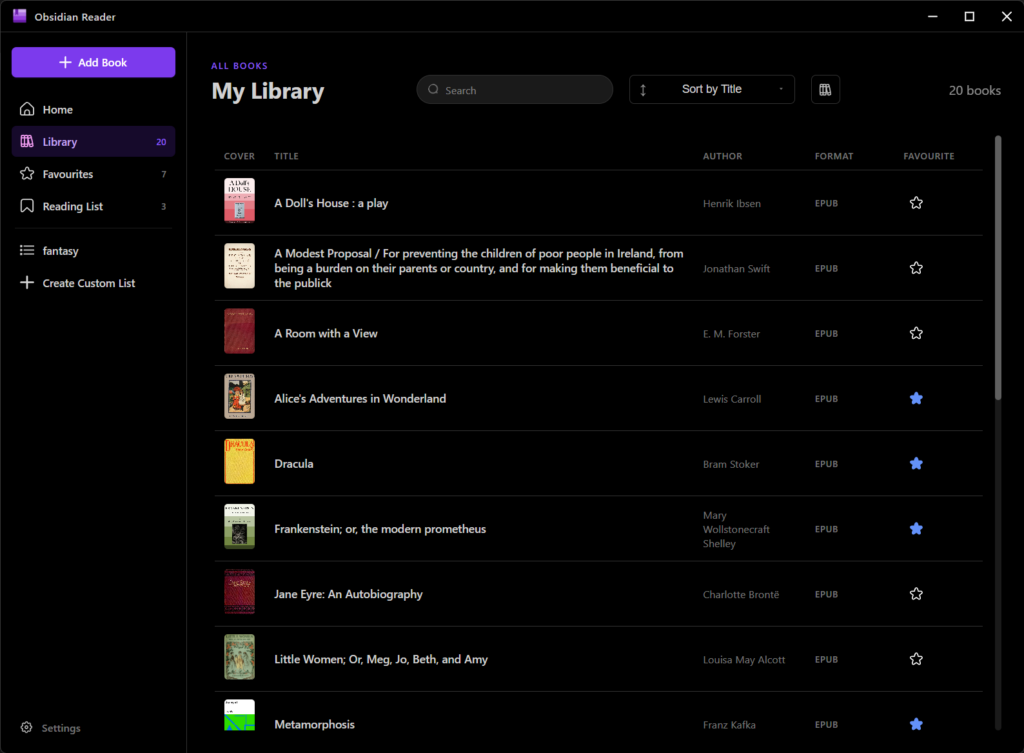Open Alice's Adventures in Wonderland cover
Viewport: 1024px width, 753px height.
240,396
